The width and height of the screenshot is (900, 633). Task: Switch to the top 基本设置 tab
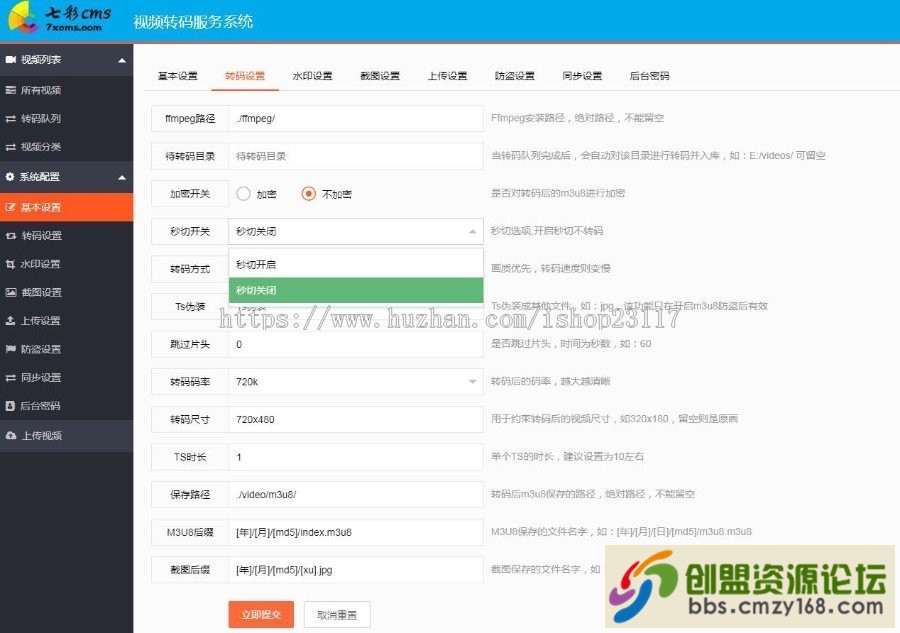177,76
